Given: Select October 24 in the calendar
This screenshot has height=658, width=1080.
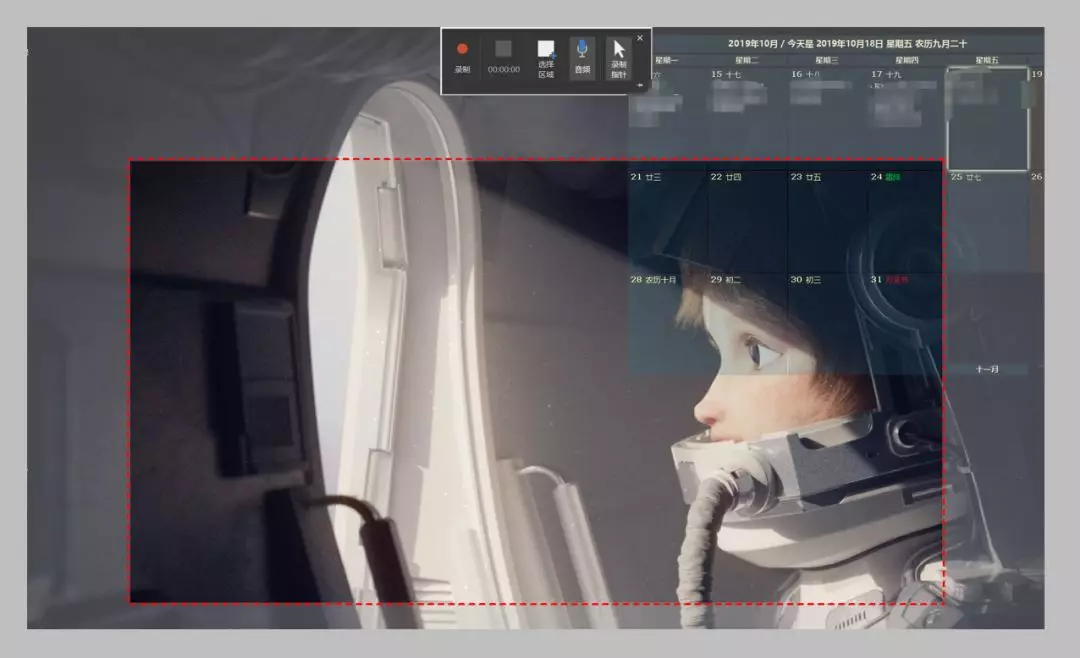Looking at the screenshot, I should [907, 220].
